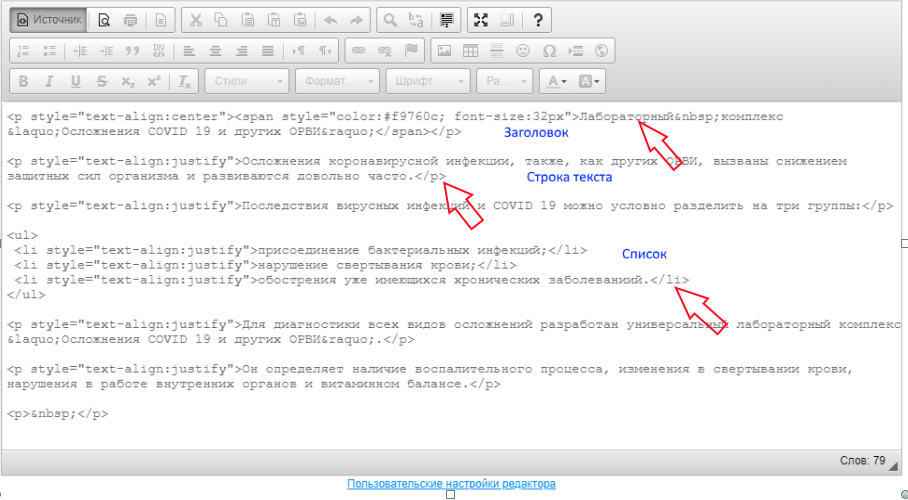Click the Select All icon
Screen dimensions: 908x500
[446, 20]
